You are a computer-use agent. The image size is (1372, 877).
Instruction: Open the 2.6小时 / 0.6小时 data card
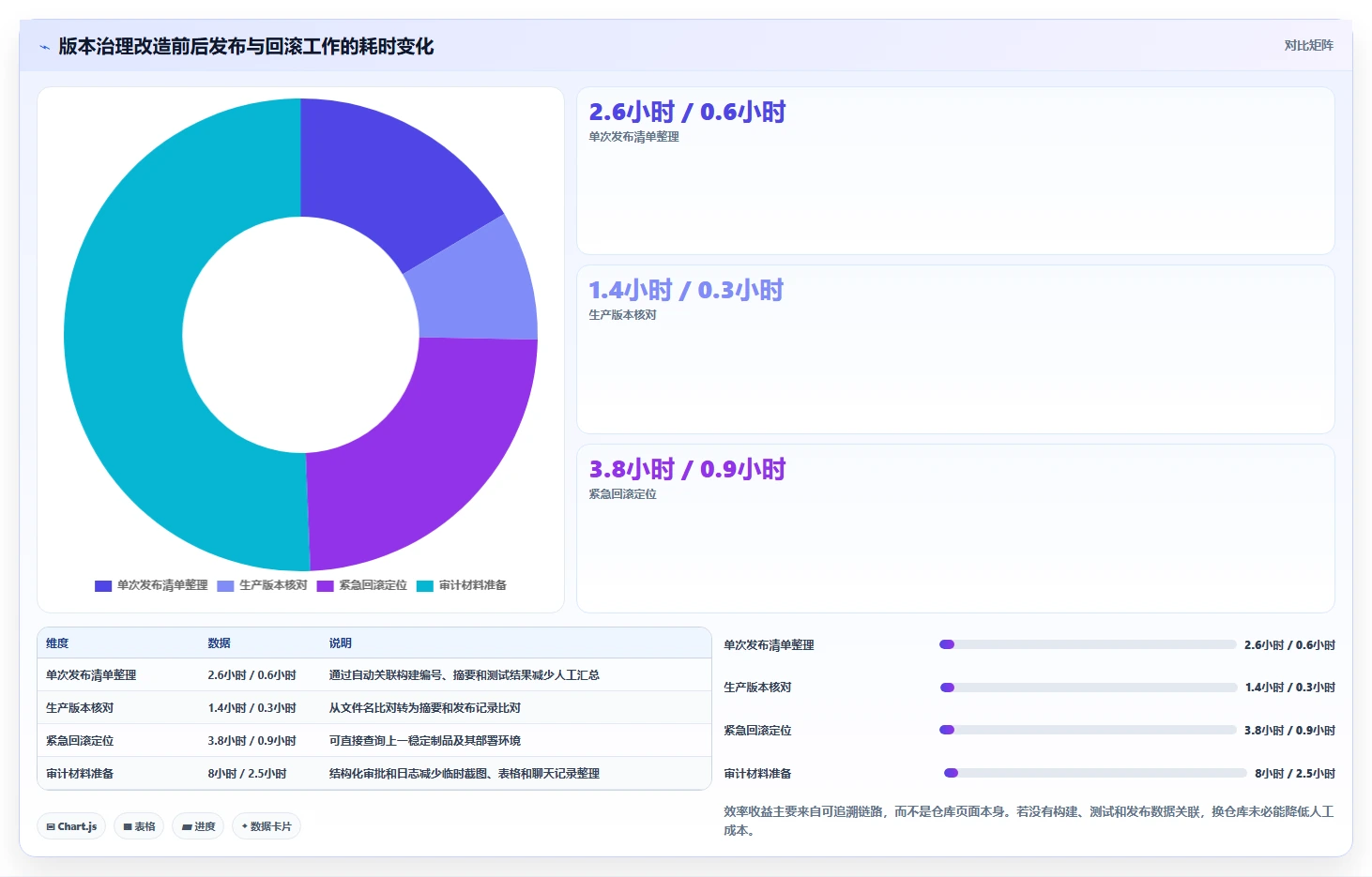pyautogui.click(x=955, y=171)
